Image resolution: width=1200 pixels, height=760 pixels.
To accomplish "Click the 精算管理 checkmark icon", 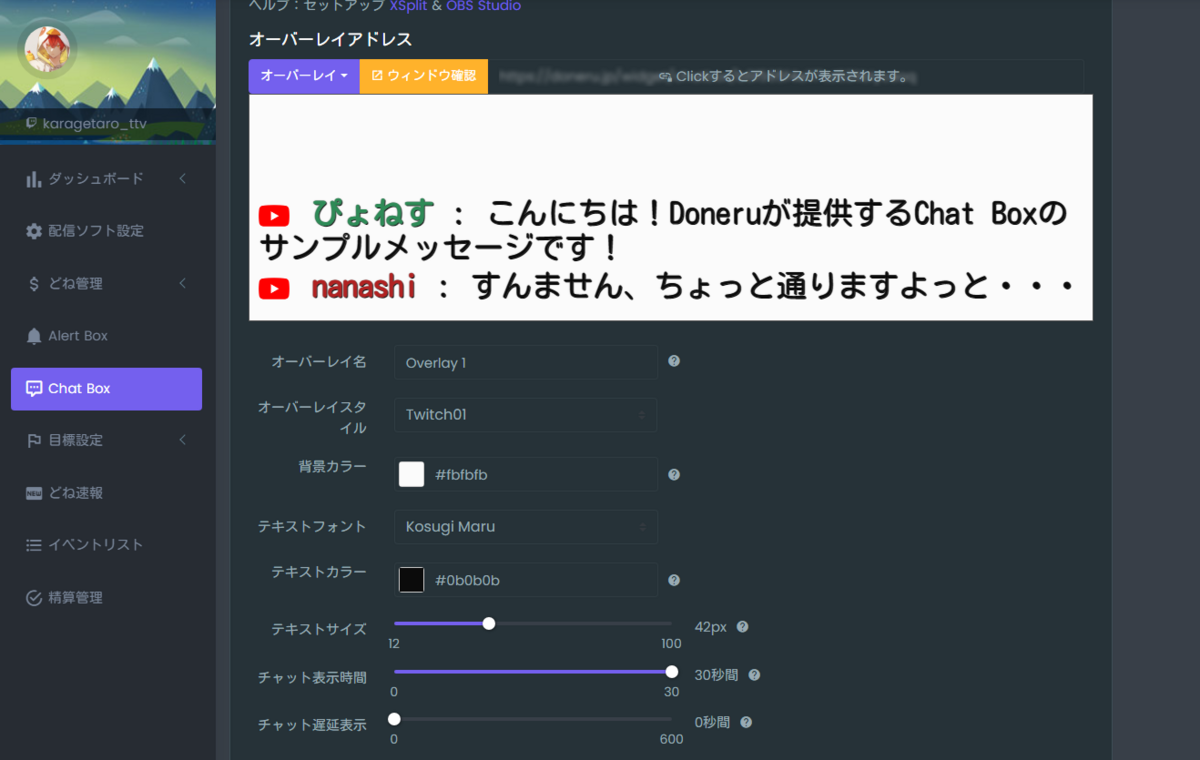I will 34,598.
